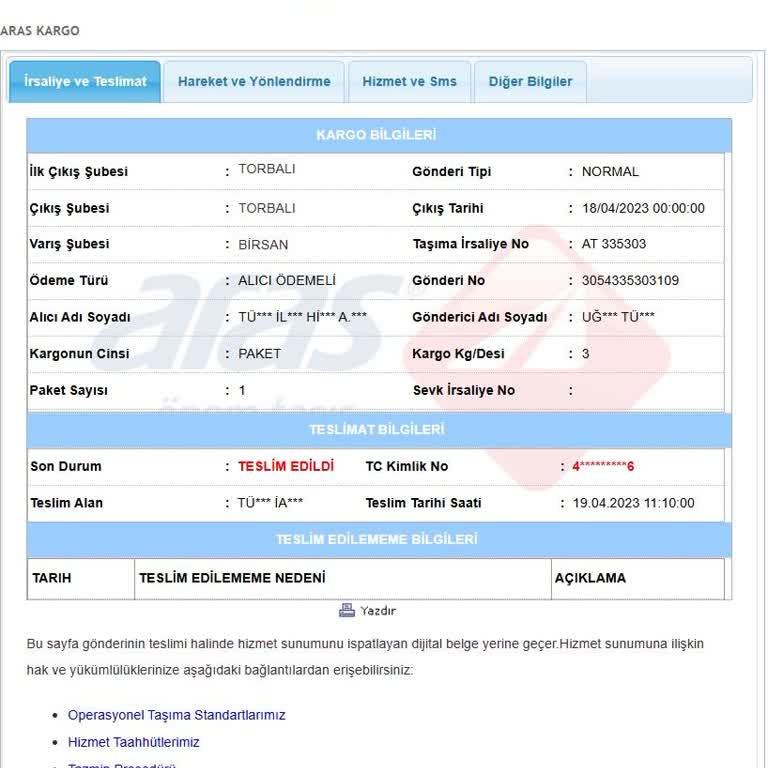Select the NORMAL shipment type value

point(610,171)
